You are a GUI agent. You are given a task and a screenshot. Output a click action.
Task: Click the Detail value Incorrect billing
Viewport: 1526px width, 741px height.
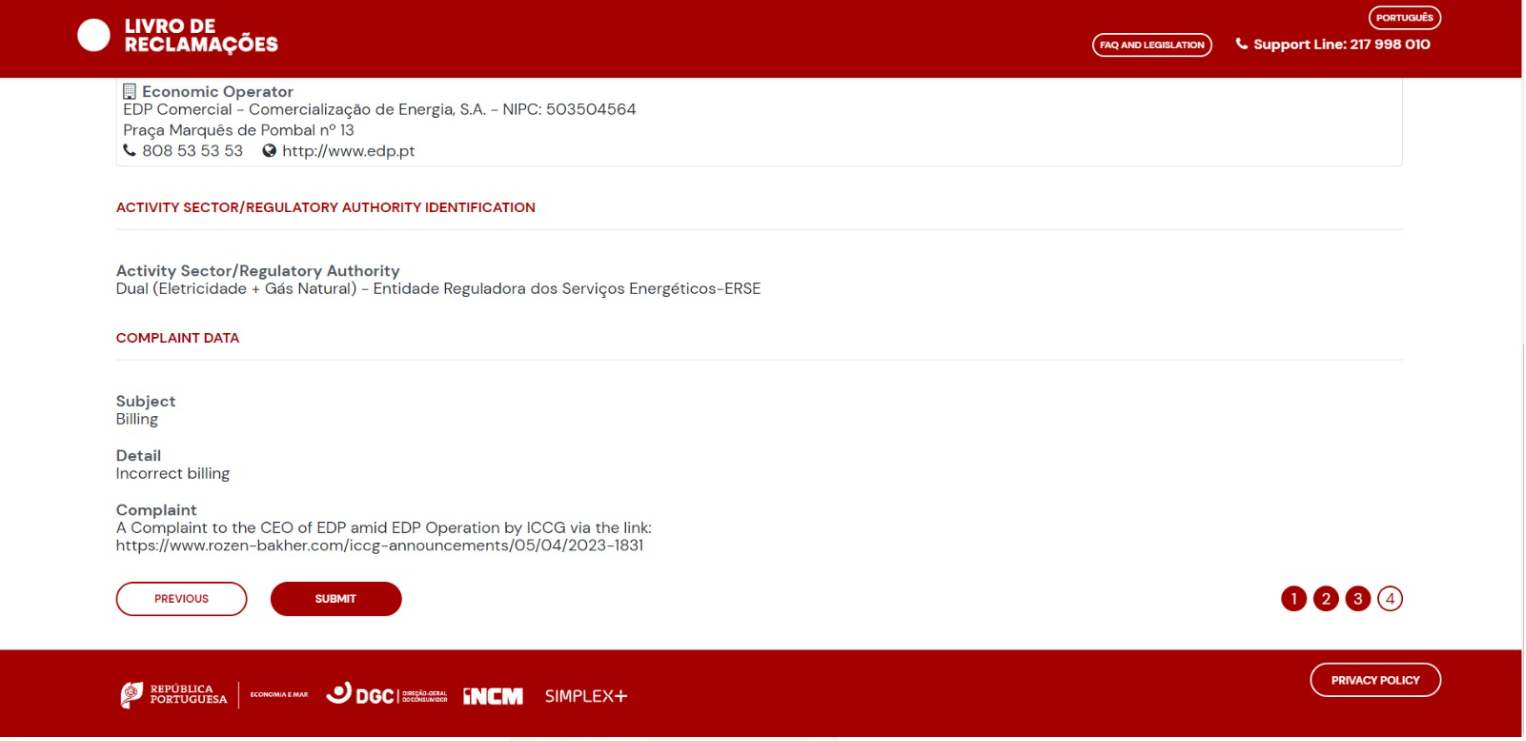(173, 474)
